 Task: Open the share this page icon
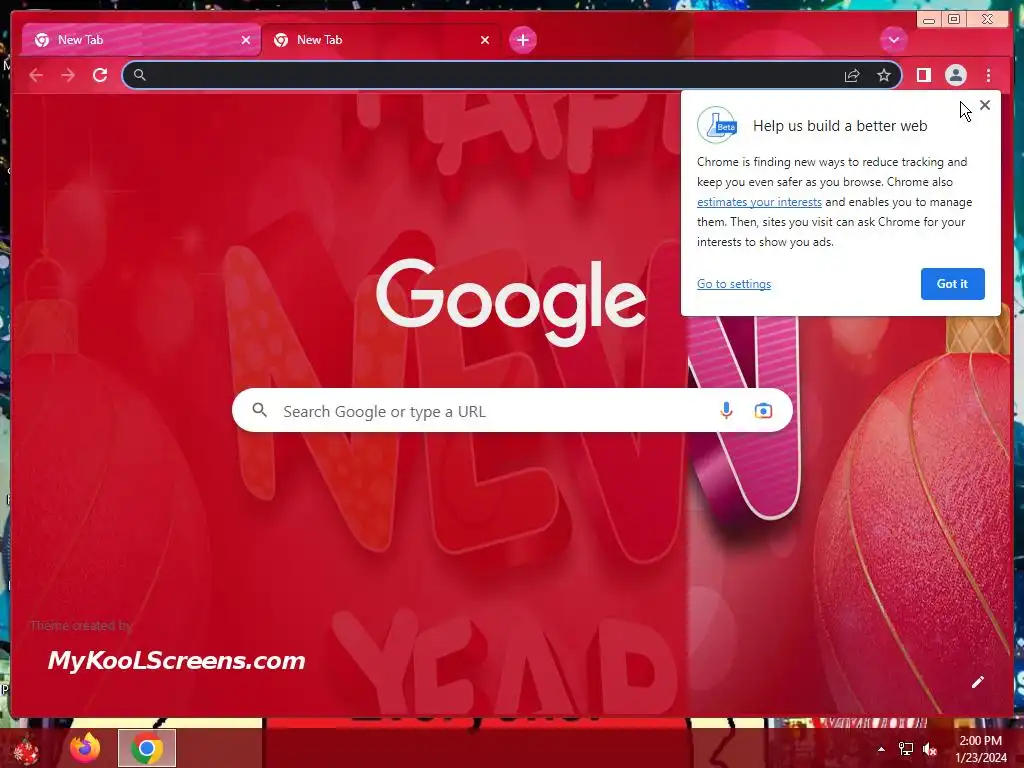852,76
